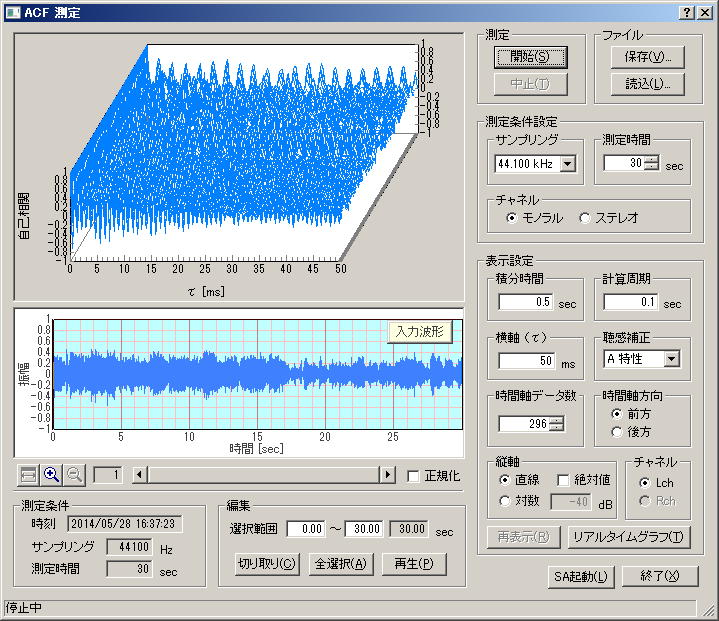Screen dimensions: 719x621
Task: Open the 聴感補正 A 特性 dropdown
Action: point(672,359)
